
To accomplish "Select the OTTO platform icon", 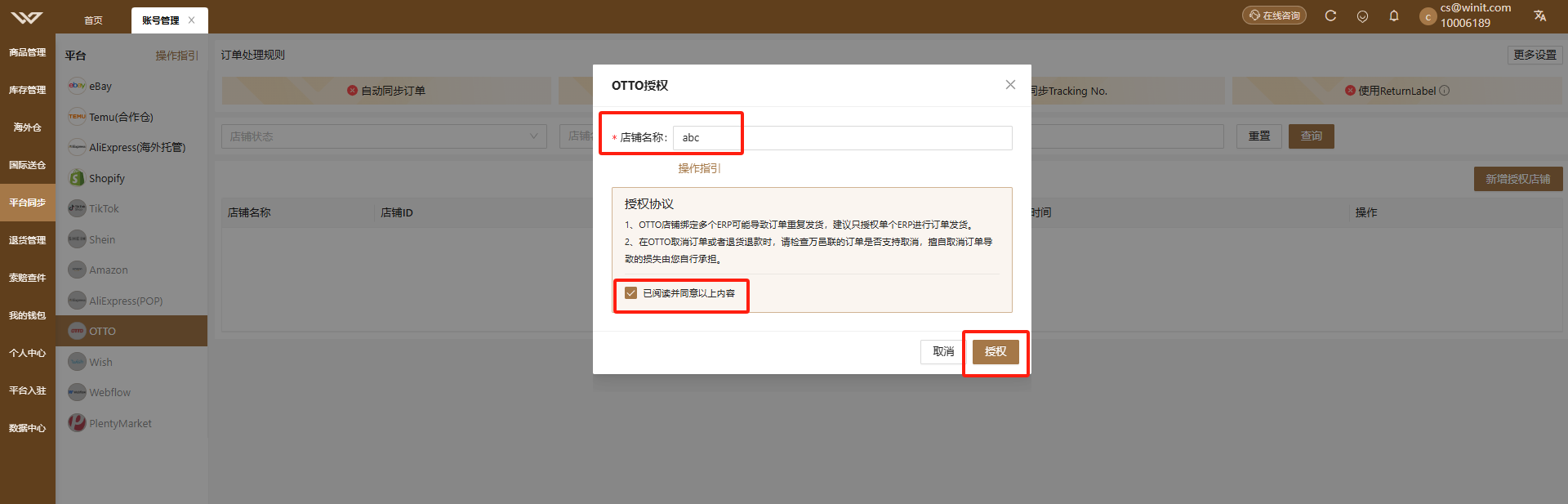I will coord(77,331).
